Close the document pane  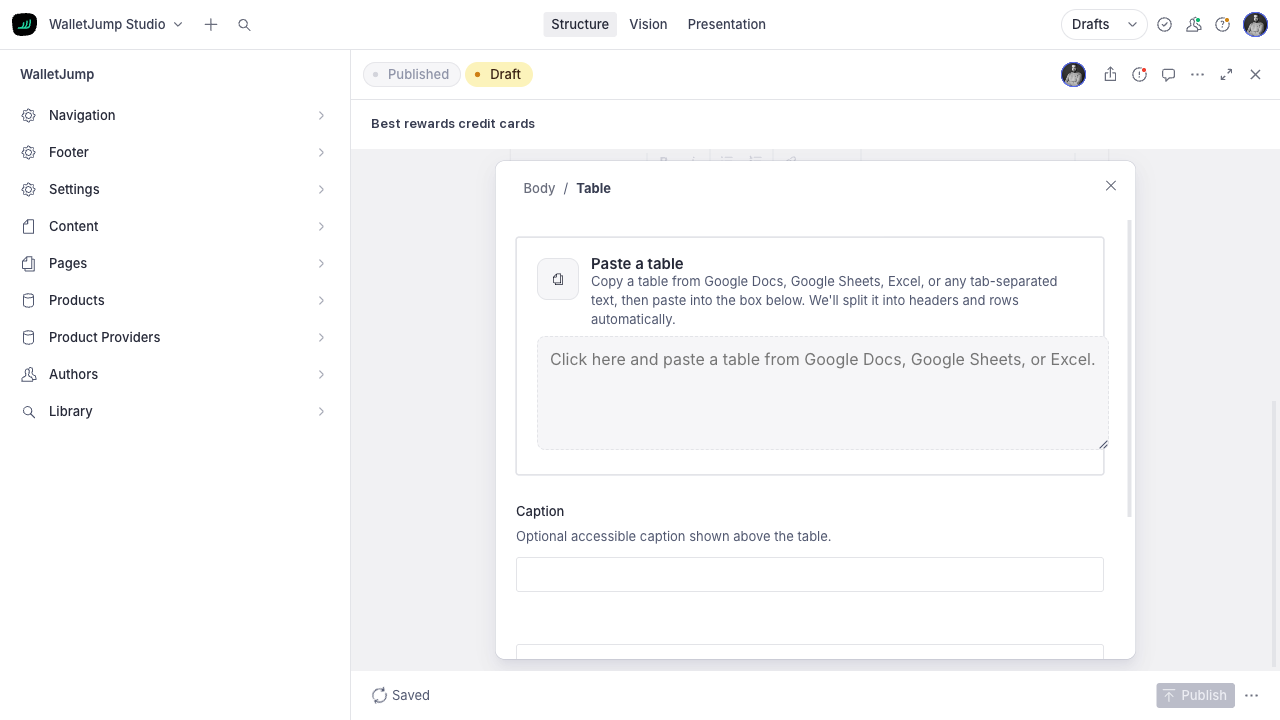(1255, 74)
